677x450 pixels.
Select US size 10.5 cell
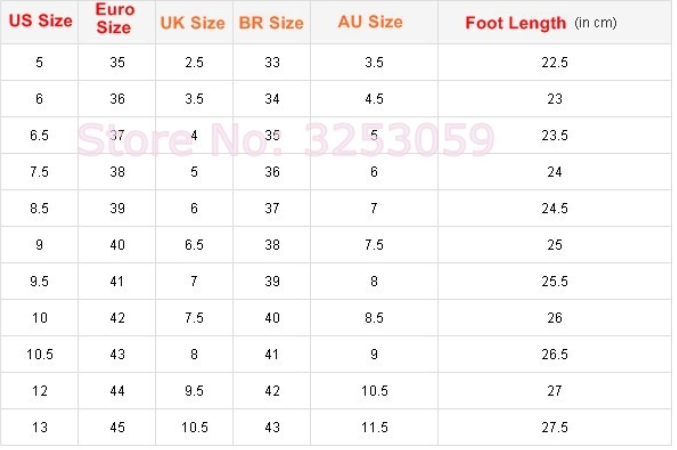point(40,355)
